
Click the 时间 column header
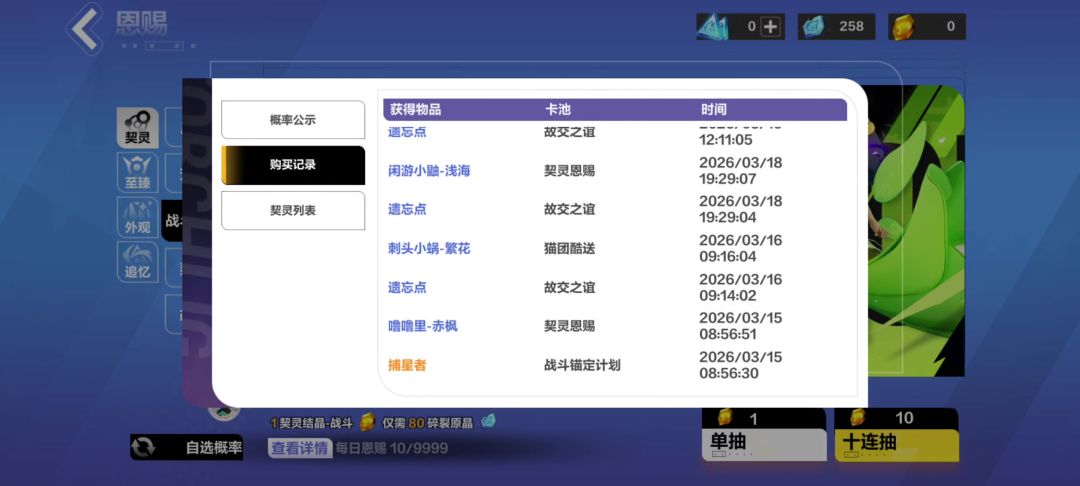tap(714, 109)
